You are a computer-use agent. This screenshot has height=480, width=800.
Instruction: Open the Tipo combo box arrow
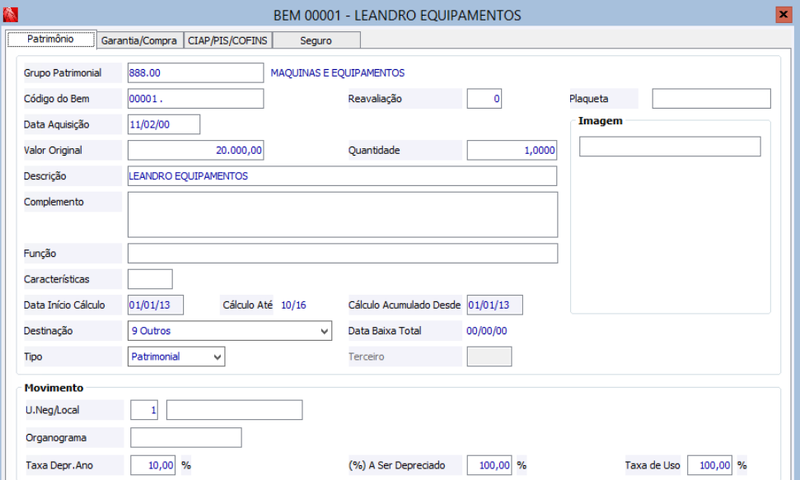pyautogui.click(x=217, y=357)
